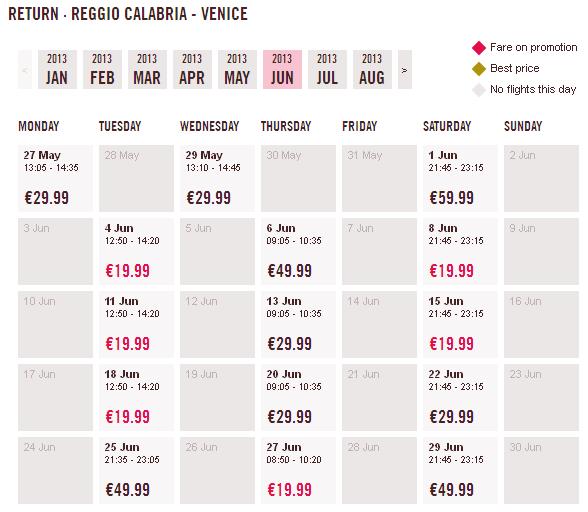Screen dimensions: 588x512
Task: Click the previous months arrow
Action: pos(25,69)
